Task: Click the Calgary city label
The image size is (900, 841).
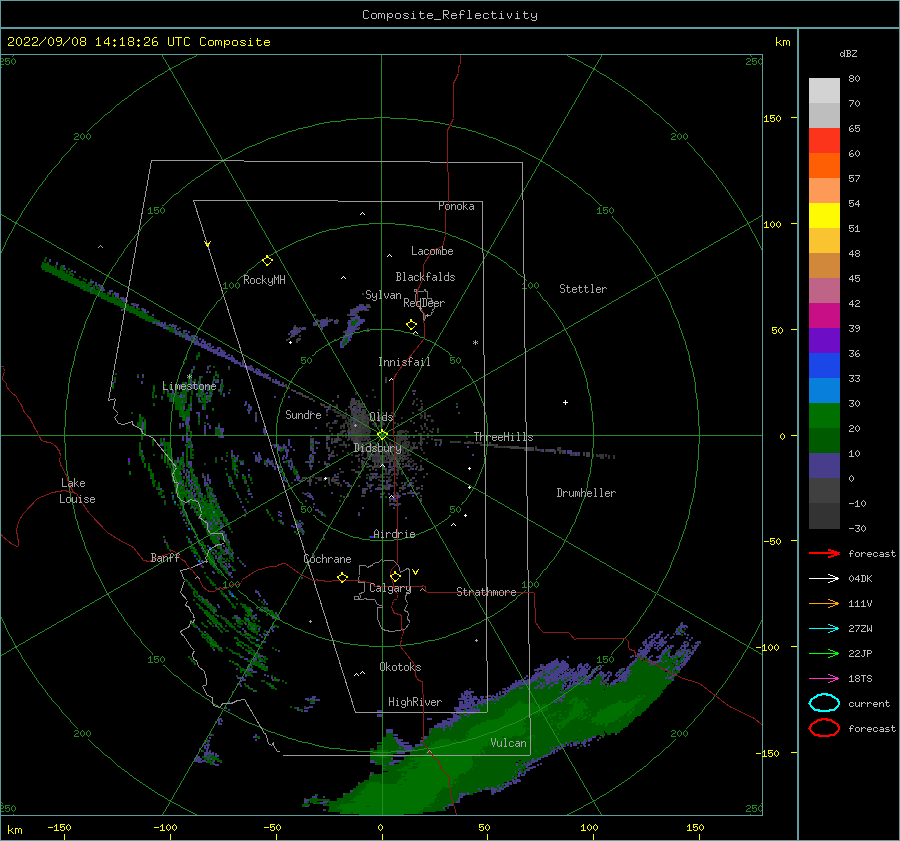Action: (390, 588)
